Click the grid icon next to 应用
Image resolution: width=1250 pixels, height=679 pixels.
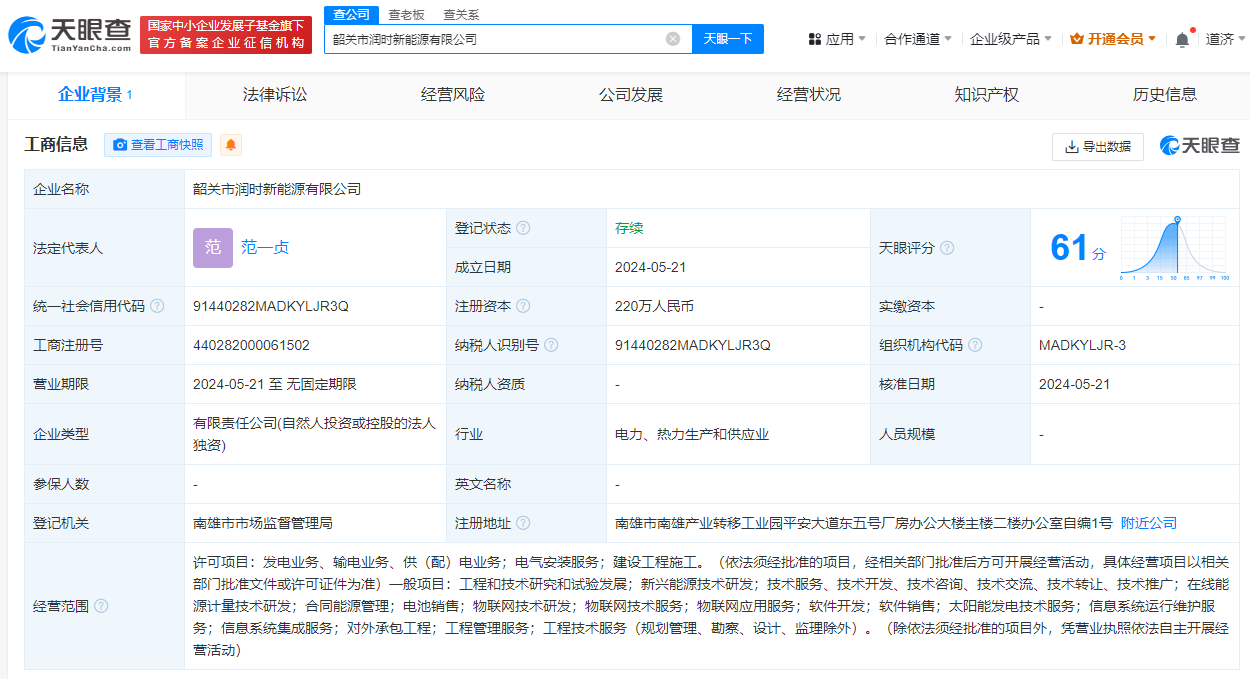(x=813, y=36)
